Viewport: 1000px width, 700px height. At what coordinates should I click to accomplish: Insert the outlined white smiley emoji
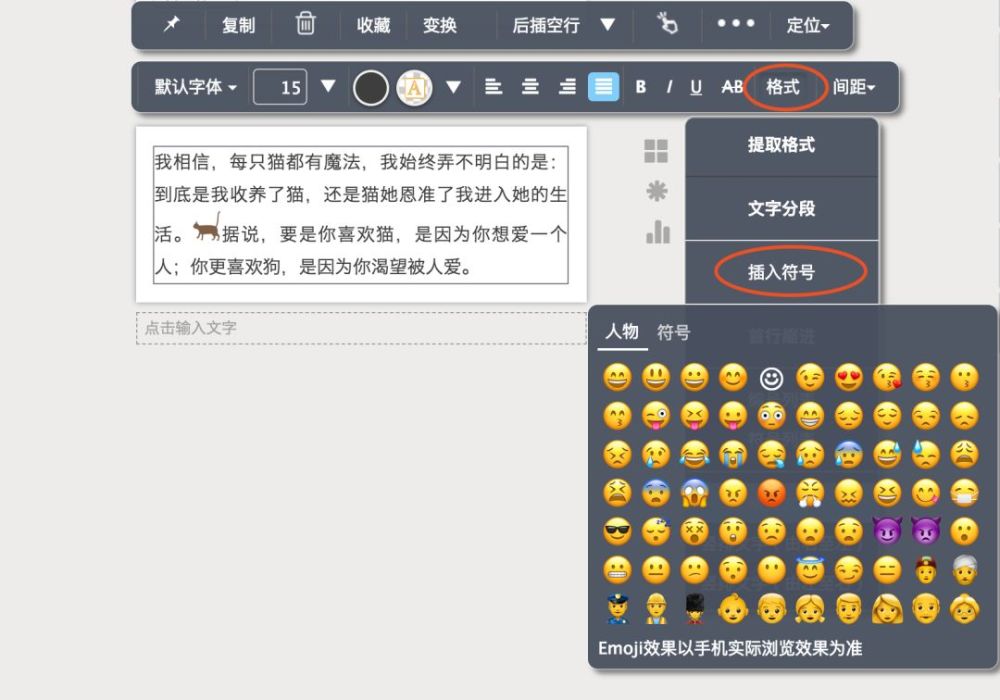coord(771,378)
